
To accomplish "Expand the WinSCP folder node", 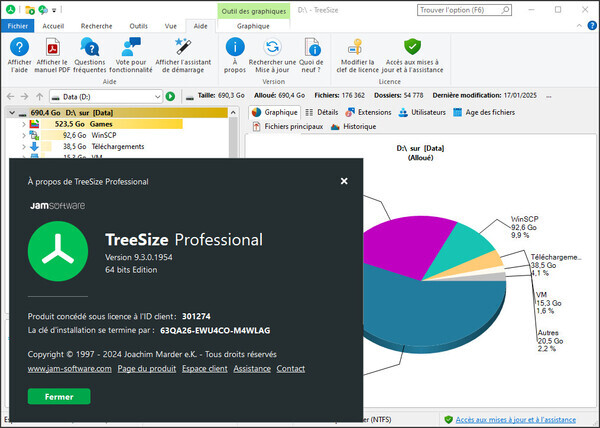I will coord(24,135).
